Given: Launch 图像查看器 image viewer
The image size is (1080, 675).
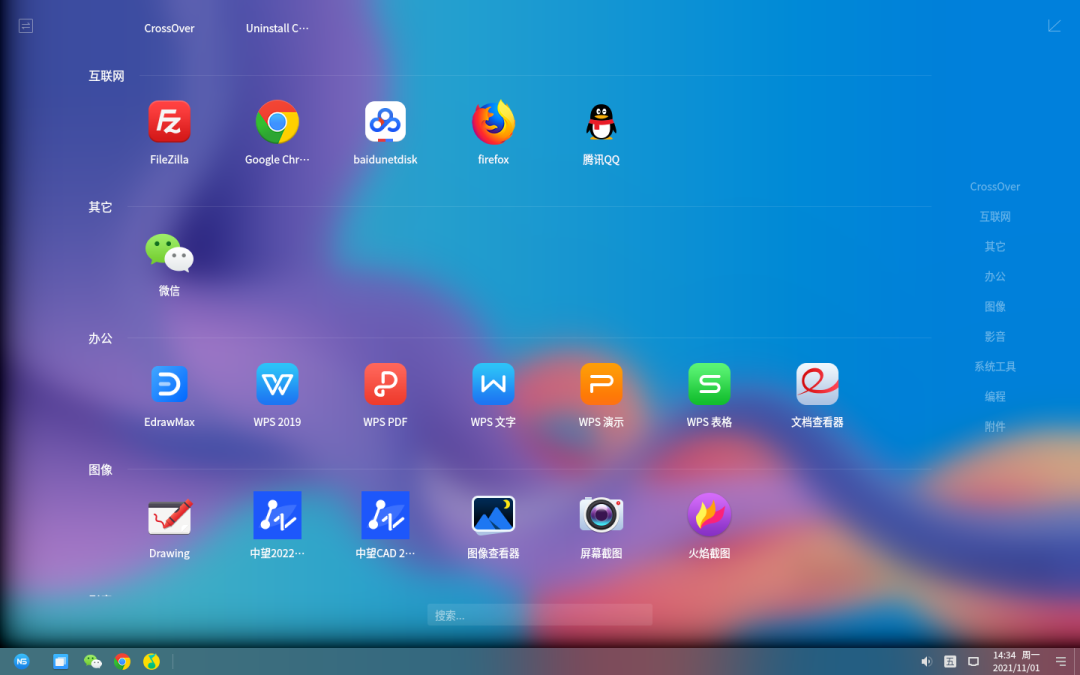Looking at the screenshot, I should [x=493, y=515].
